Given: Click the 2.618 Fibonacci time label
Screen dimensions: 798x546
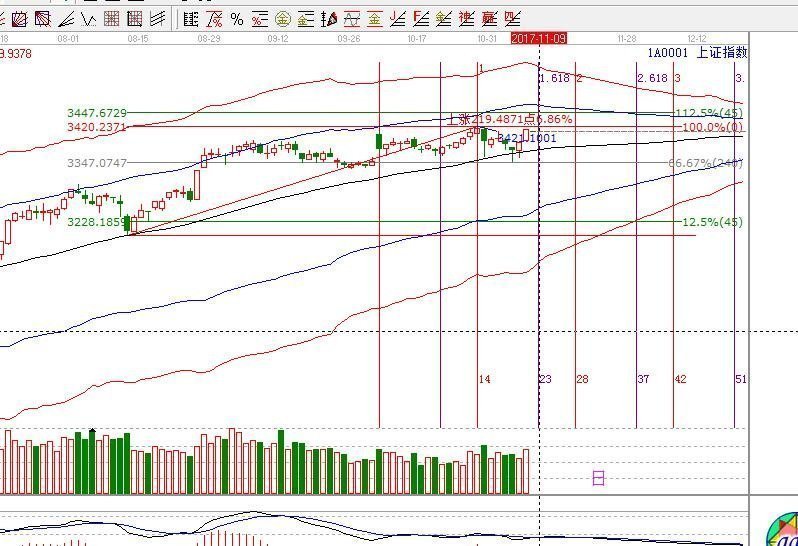Looking at the screenshot, I should 652,78.
